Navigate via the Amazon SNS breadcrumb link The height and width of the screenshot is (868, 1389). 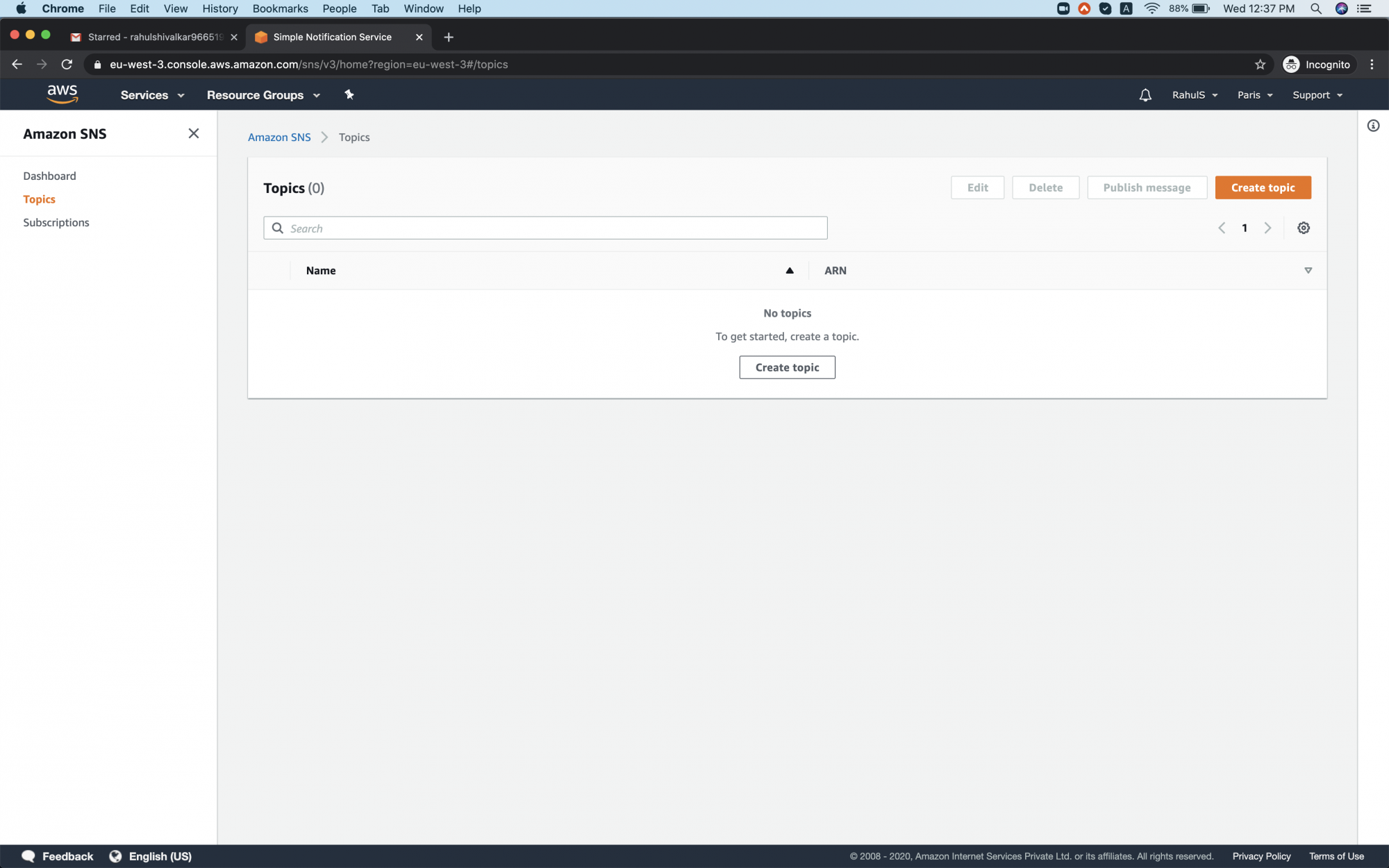click(279, 137)
